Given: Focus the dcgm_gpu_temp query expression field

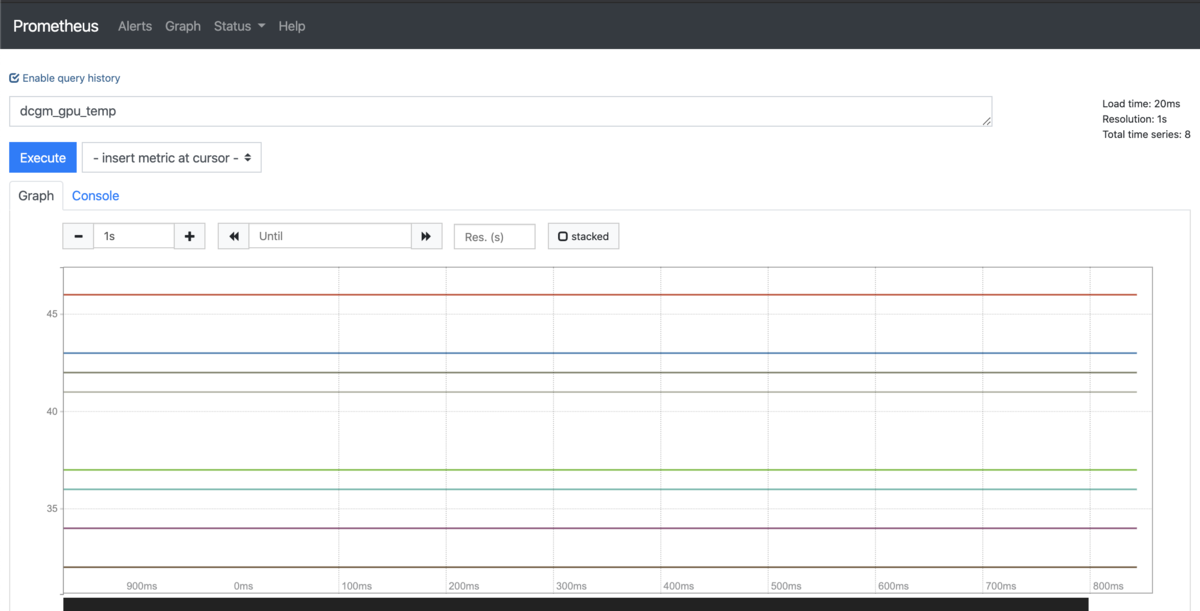Looking at the screenshot, I should pyautogui.click(x=501, y=111).
